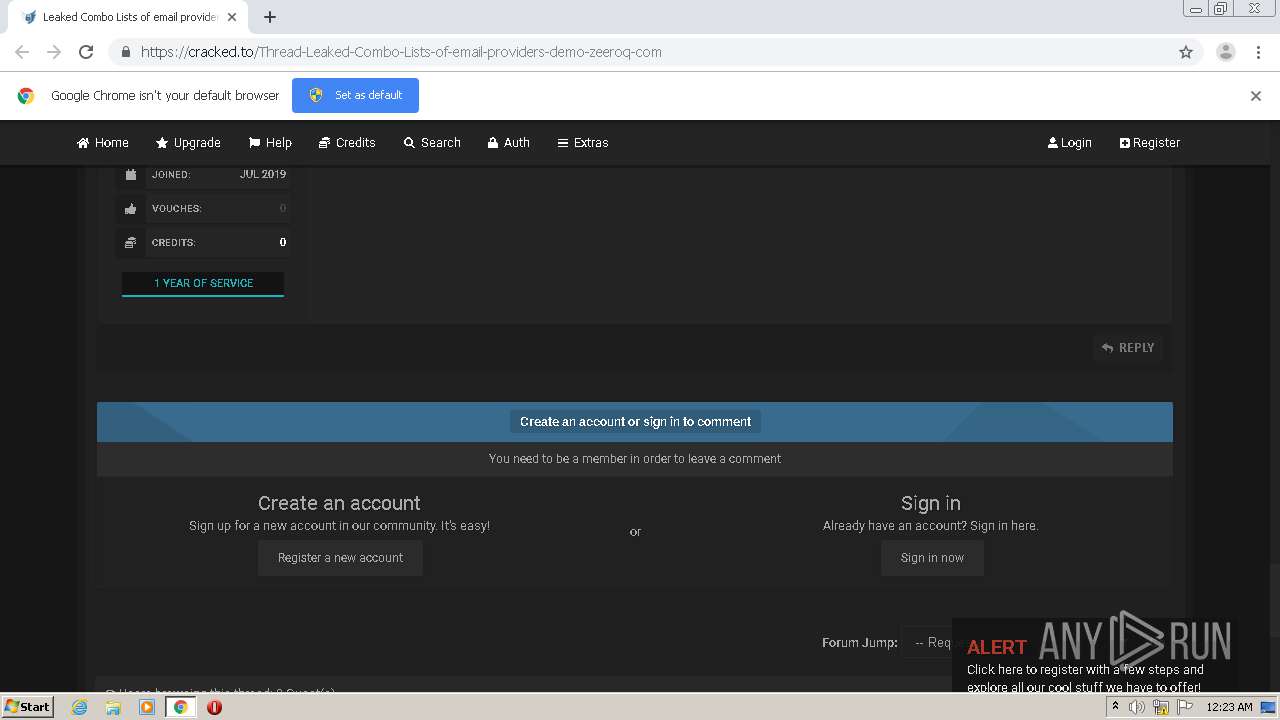Click the network tray icon

[x=1161, y=707]
